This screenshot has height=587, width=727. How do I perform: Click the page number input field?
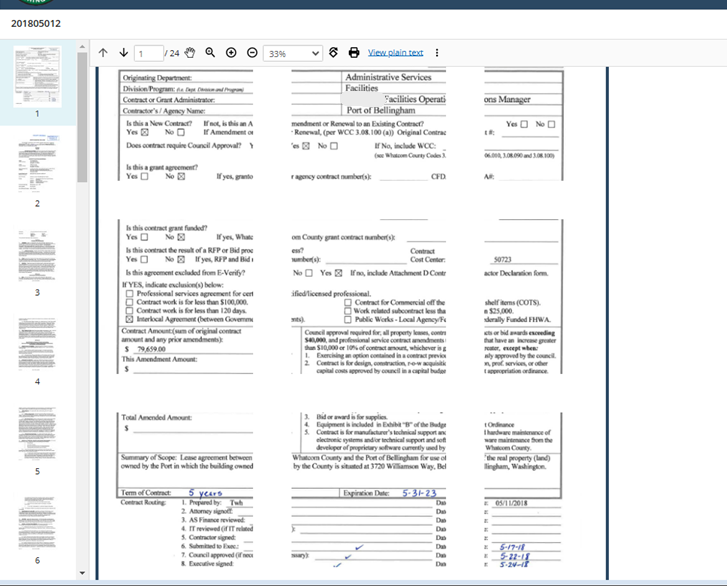coord(148,53)
